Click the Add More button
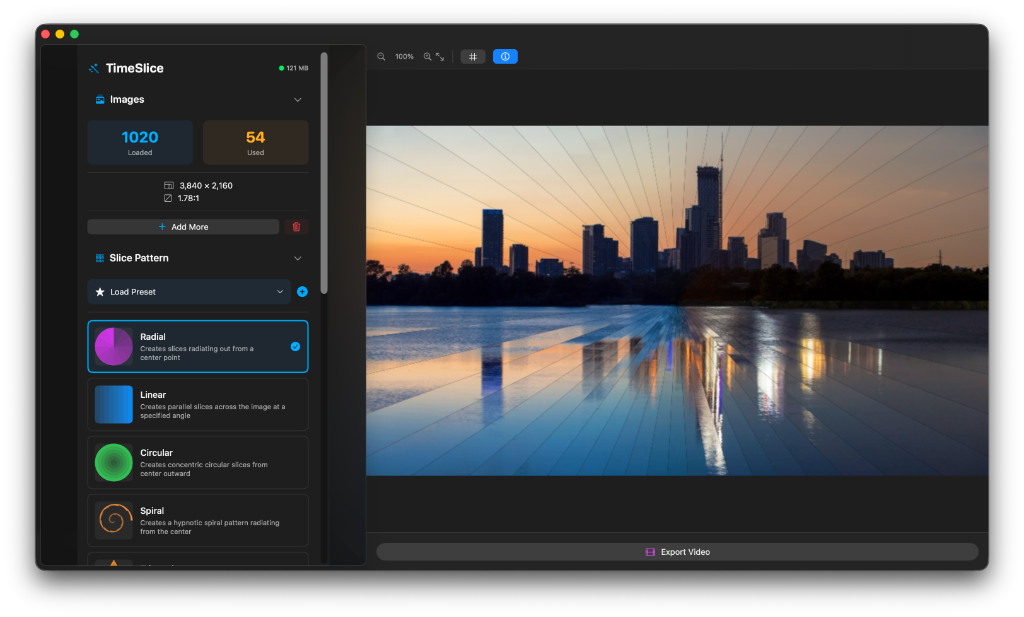 click(183, 226)
